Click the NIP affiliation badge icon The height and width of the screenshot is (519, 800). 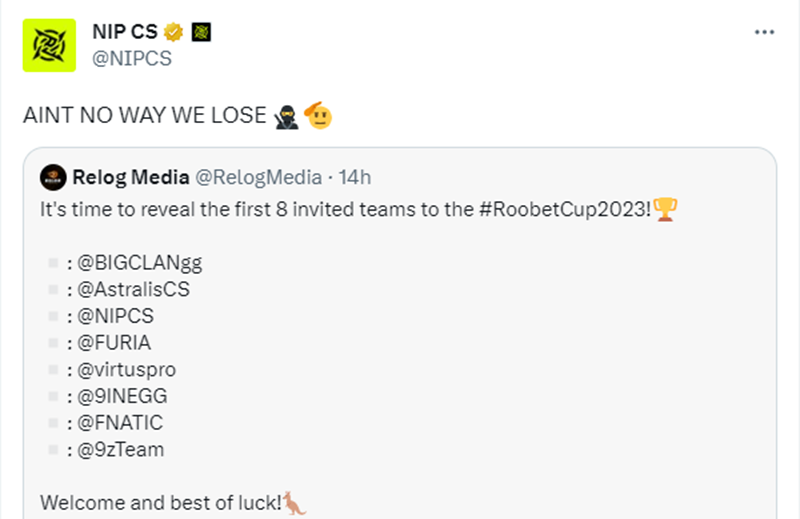[201, 32]
